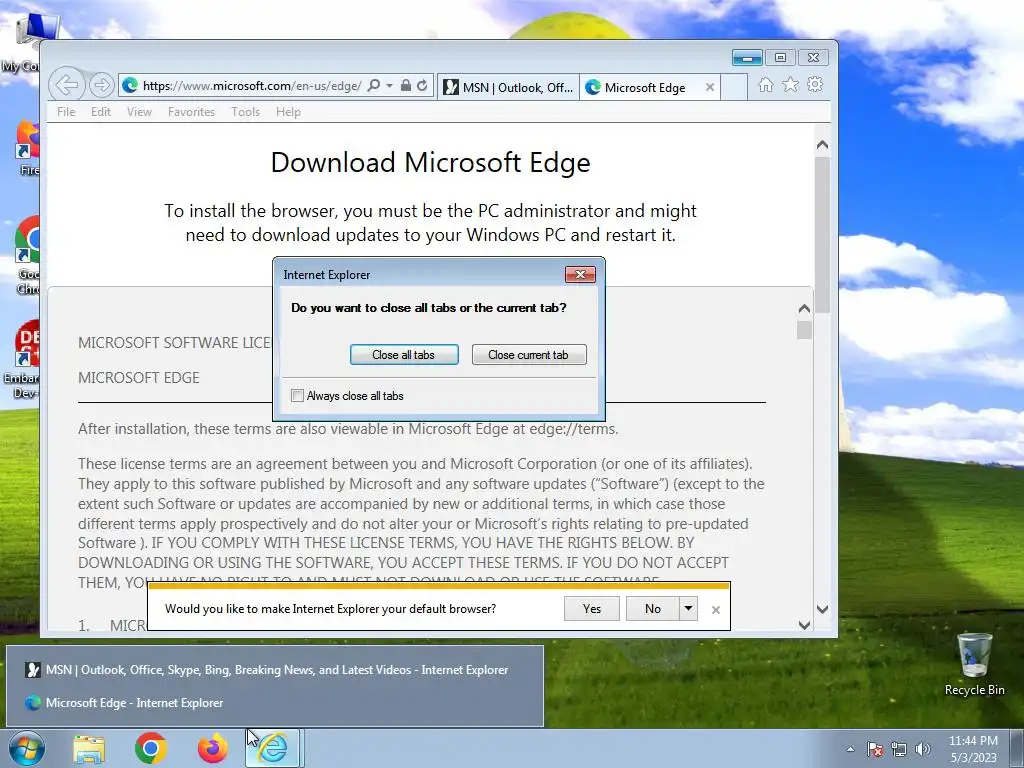The image size is (1024, 768).
Task: Open the Edit menu
Action: pyautogui.click(x=101, y=112)
